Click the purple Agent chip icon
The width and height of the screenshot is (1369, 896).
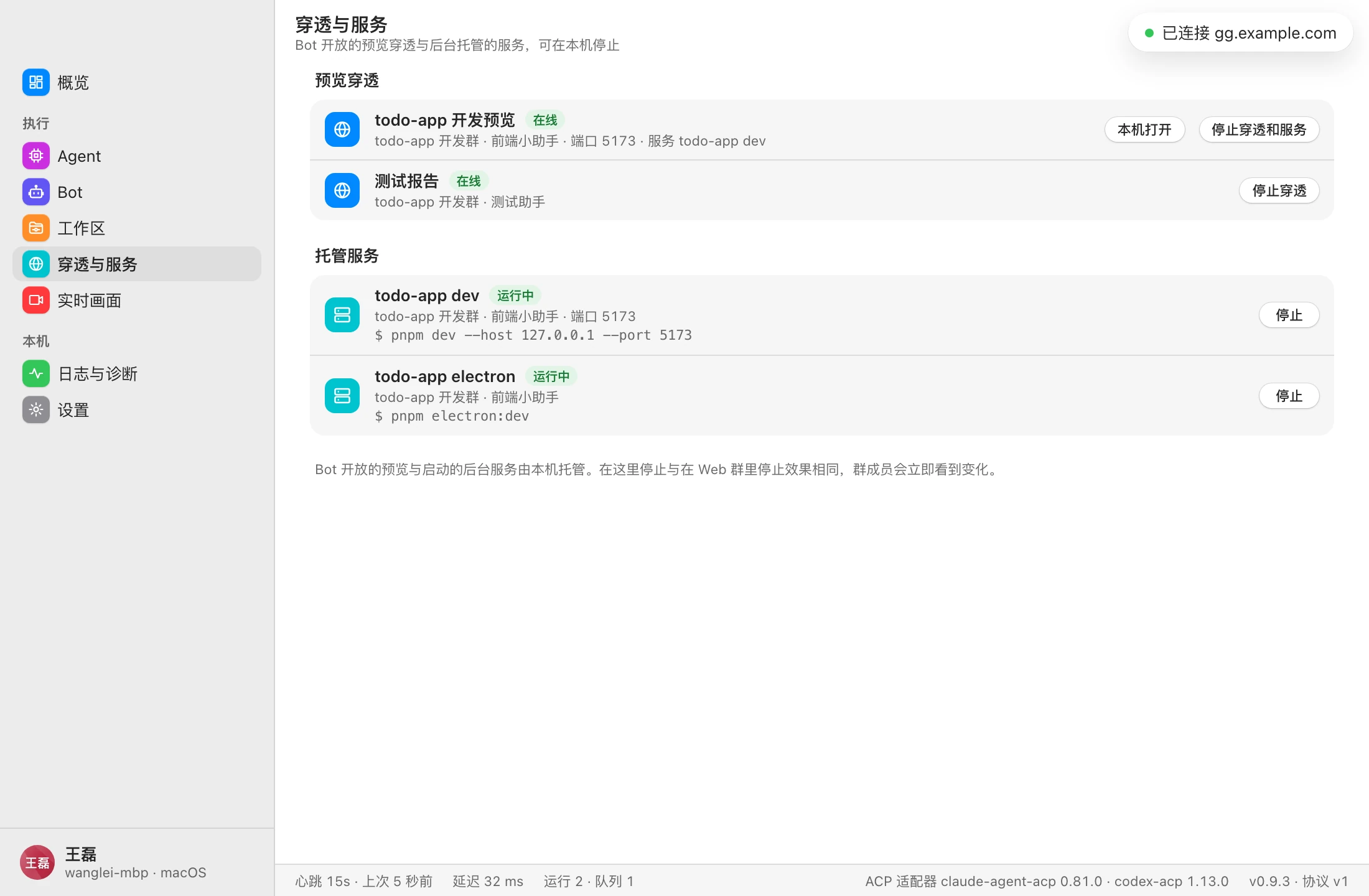(x=36, y=156)
